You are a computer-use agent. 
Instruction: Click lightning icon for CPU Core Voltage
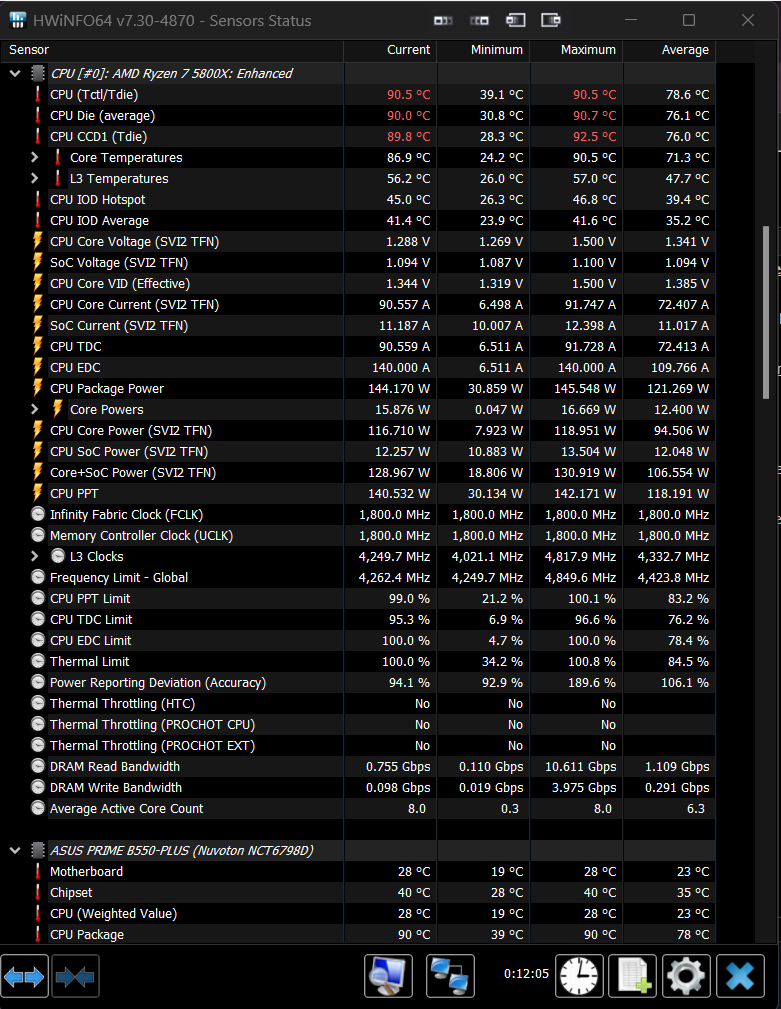point(38,241)
